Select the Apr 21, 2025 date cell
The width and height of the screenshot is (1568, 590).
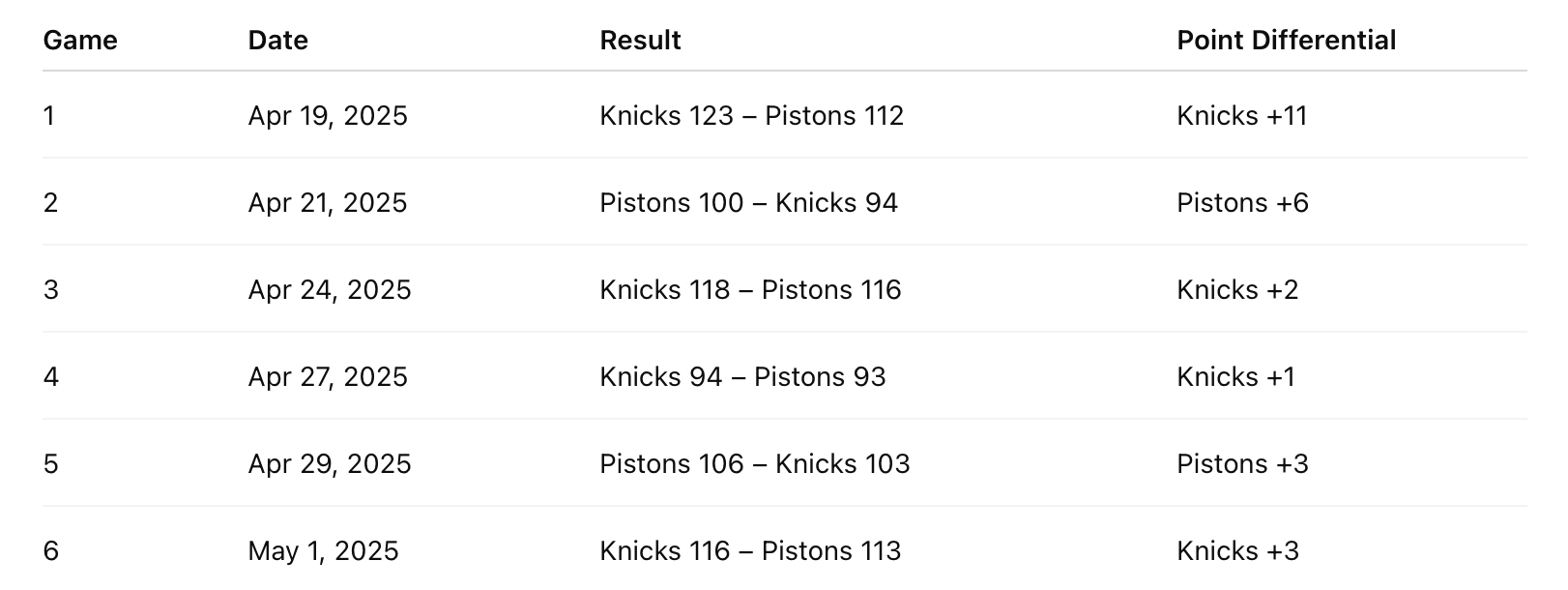(328, 203)
